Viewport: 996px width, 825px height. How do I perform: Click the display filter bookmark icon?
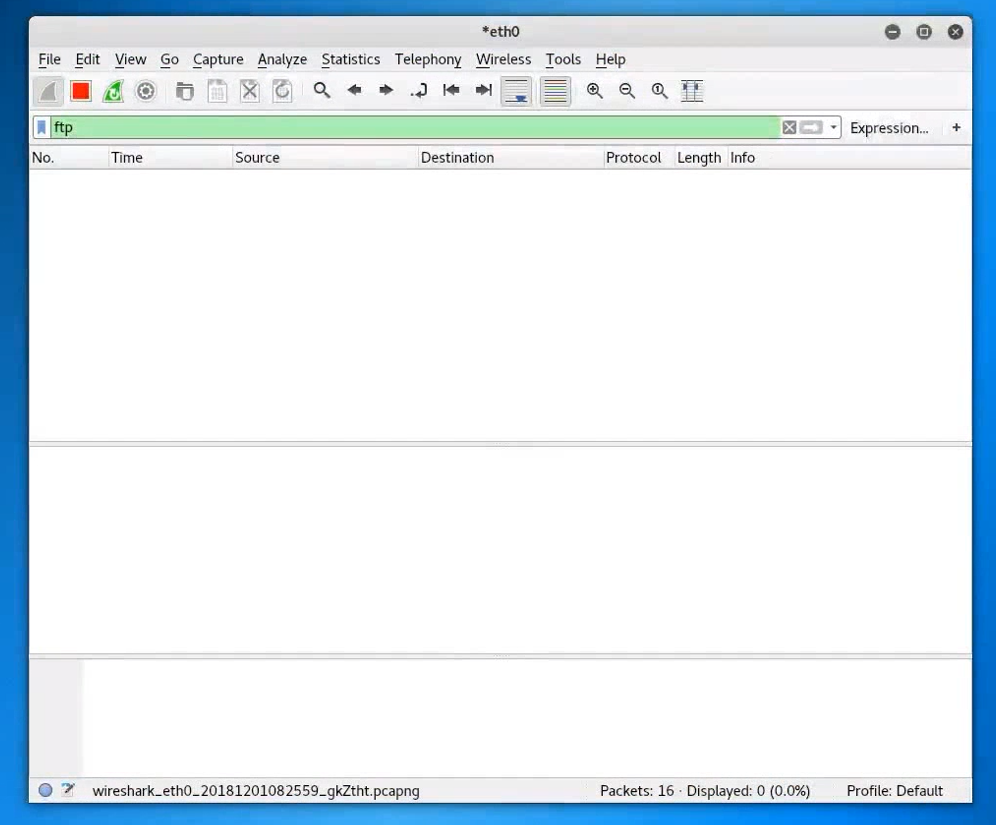click(41, 128)
